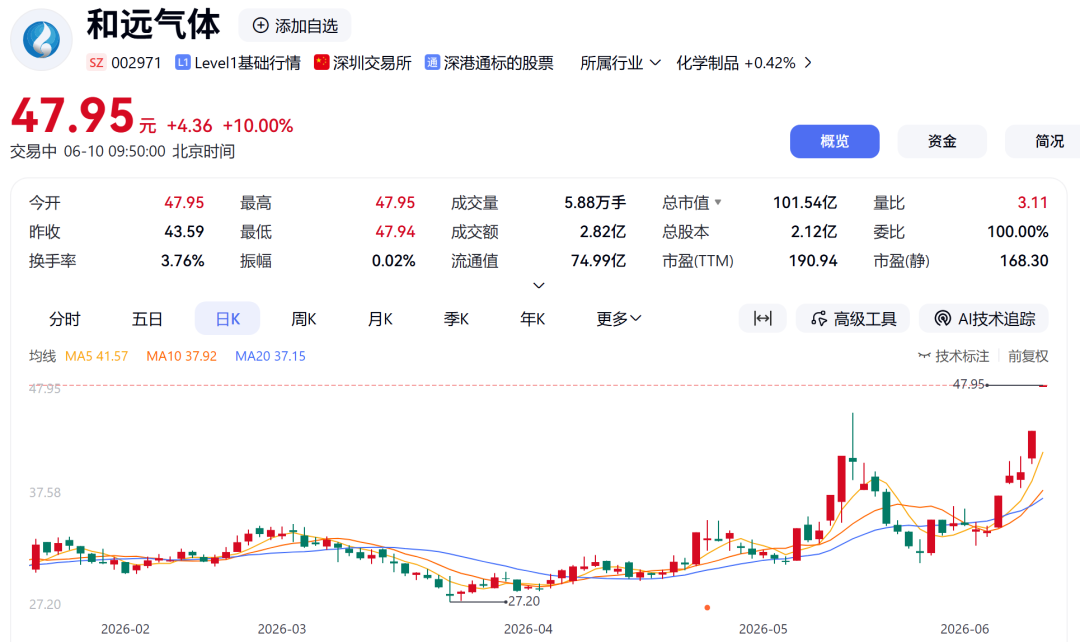Expand more quote details chevron
1080x642 pixels.
point(539,285)
